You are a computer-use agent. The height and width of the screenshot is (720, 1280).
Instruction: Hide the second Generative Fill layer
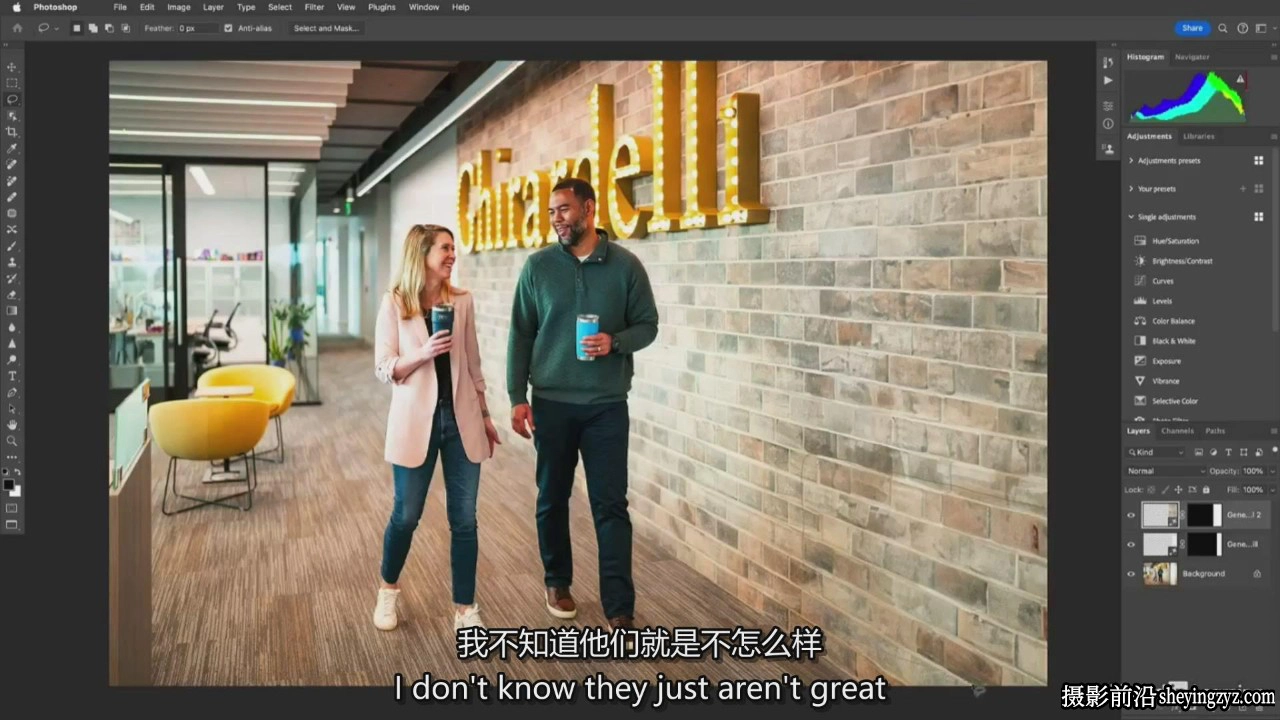(x=1131, y=544)
